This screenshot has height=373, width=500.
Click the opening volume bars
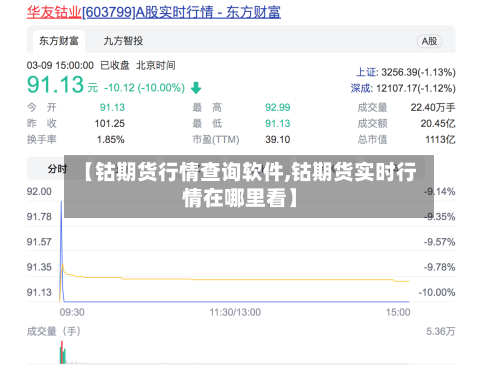pyautogui.click(x=63, y=353)
